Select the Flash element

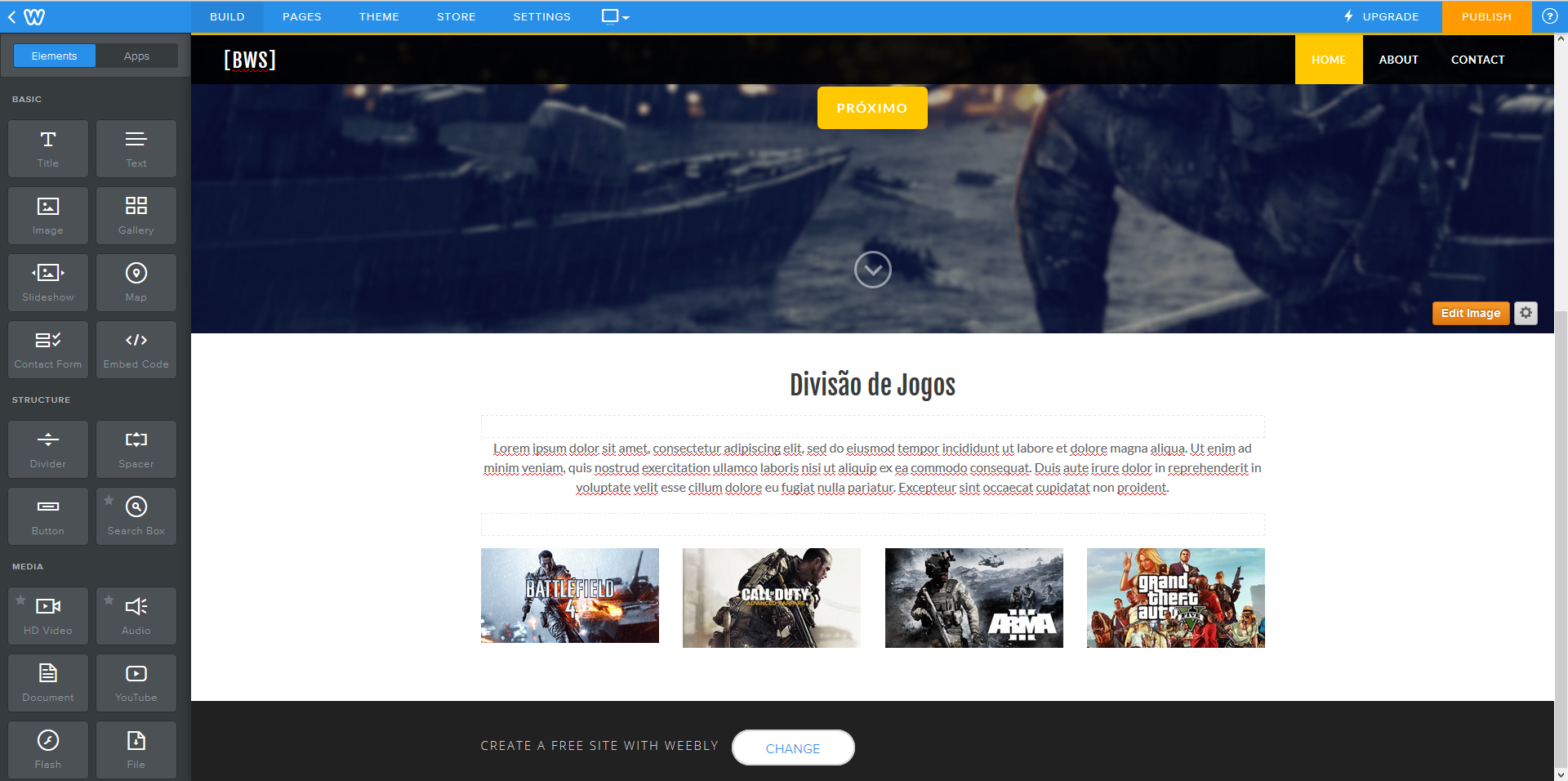coord(48,750)
